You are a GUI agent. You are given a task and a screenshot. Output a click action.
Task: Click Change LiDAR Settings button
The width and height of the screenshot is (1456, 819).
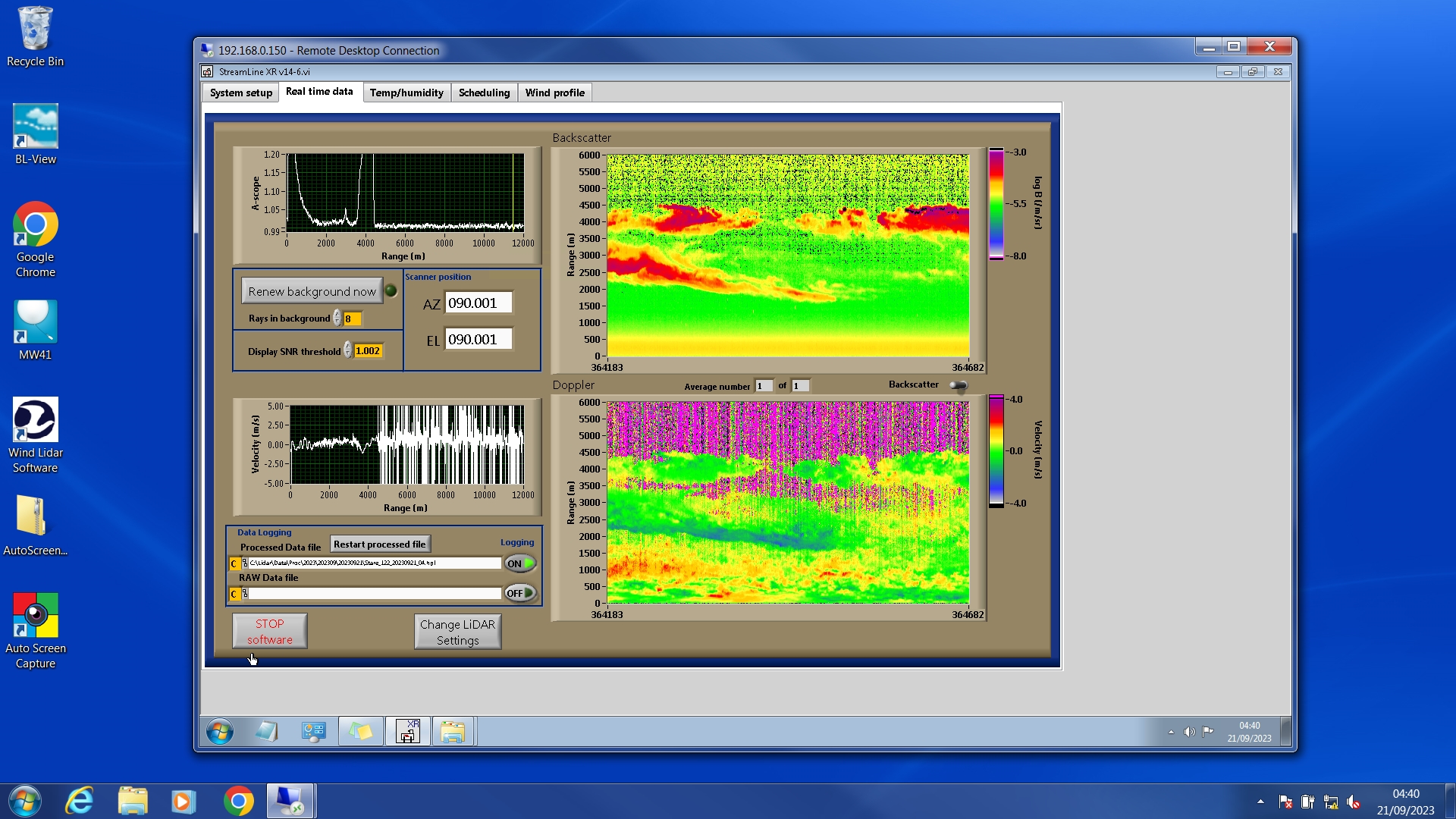coord(457,632)
